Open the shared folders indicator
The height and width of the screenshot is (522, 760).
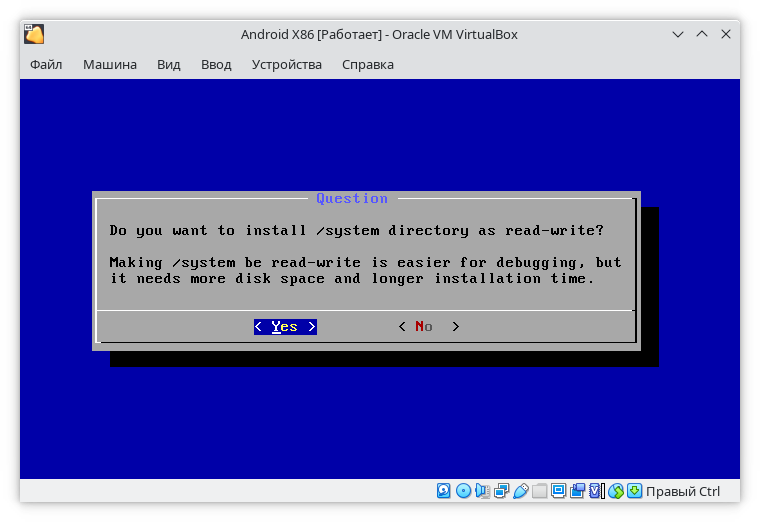[540, 491]
